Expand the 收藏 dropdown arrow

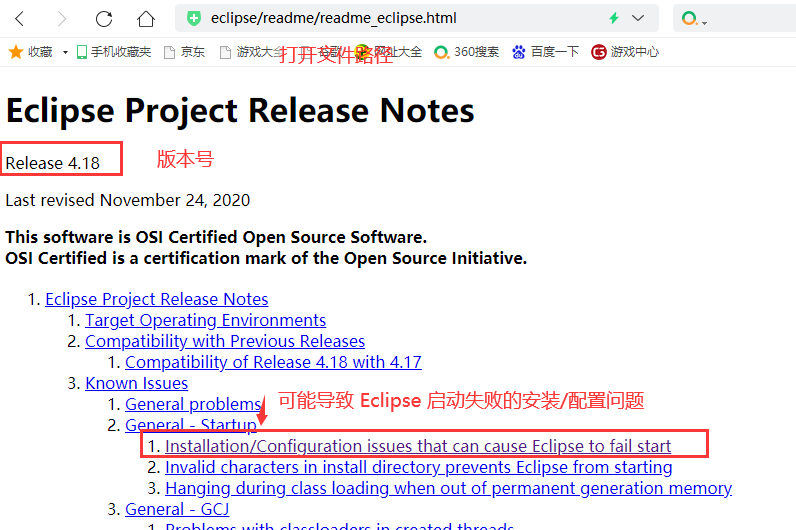coord(65,52)
